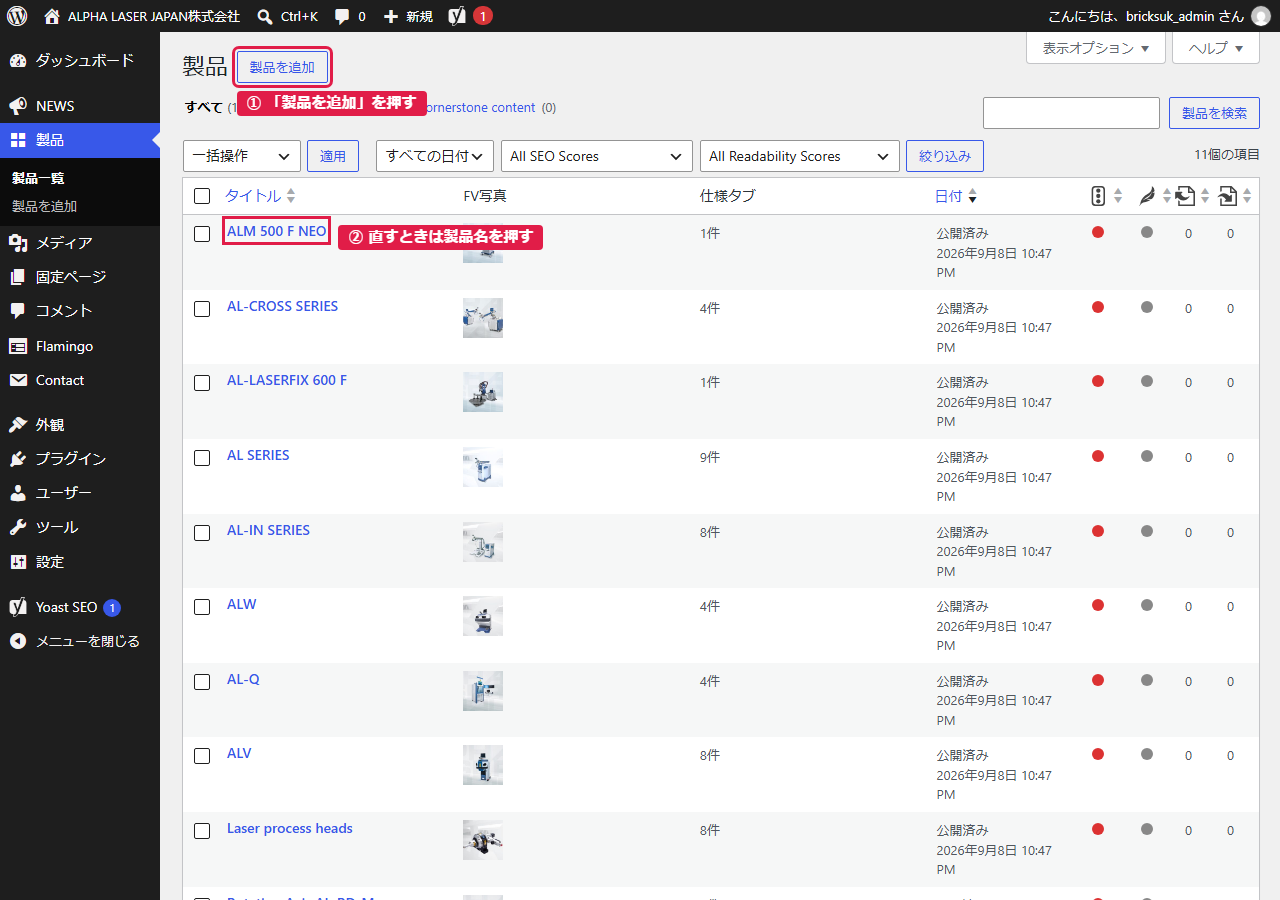This screenshot has width=1280, height=900.
Task: Open the メディア menu label
Action: click(64, 243)
